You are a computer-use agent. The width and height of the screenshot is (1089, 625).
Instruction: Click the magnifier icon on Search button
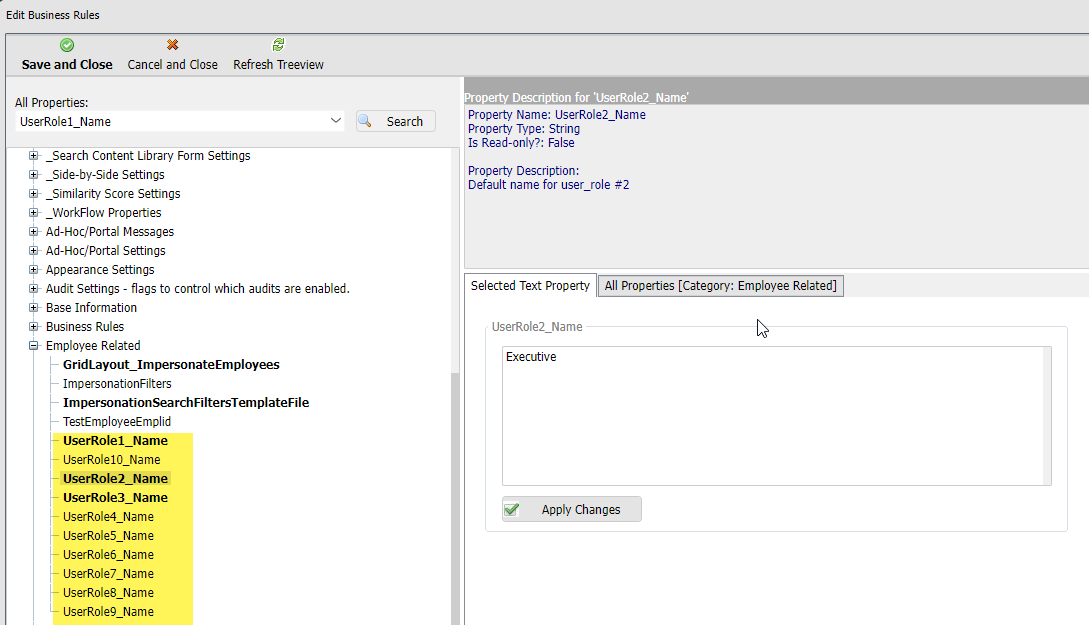366,121
